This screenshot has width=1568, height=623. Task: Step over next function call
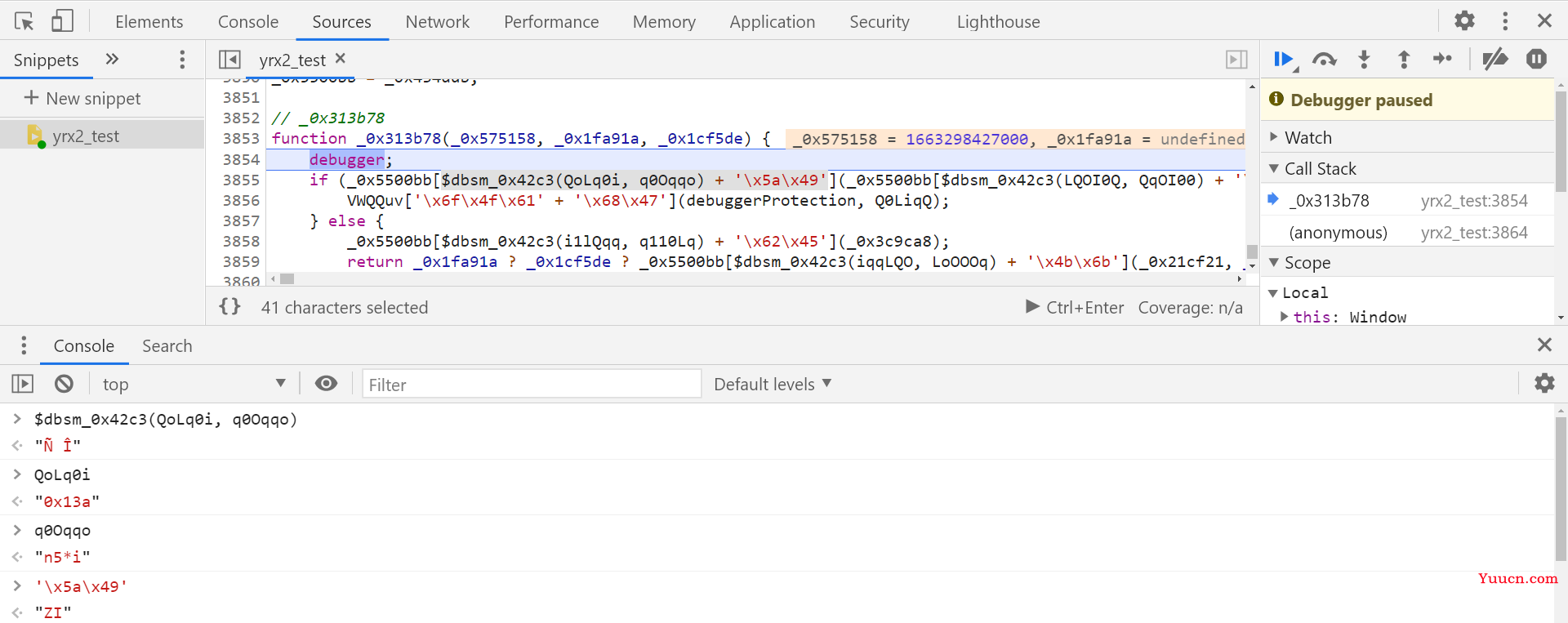(x=1324, y=59)
